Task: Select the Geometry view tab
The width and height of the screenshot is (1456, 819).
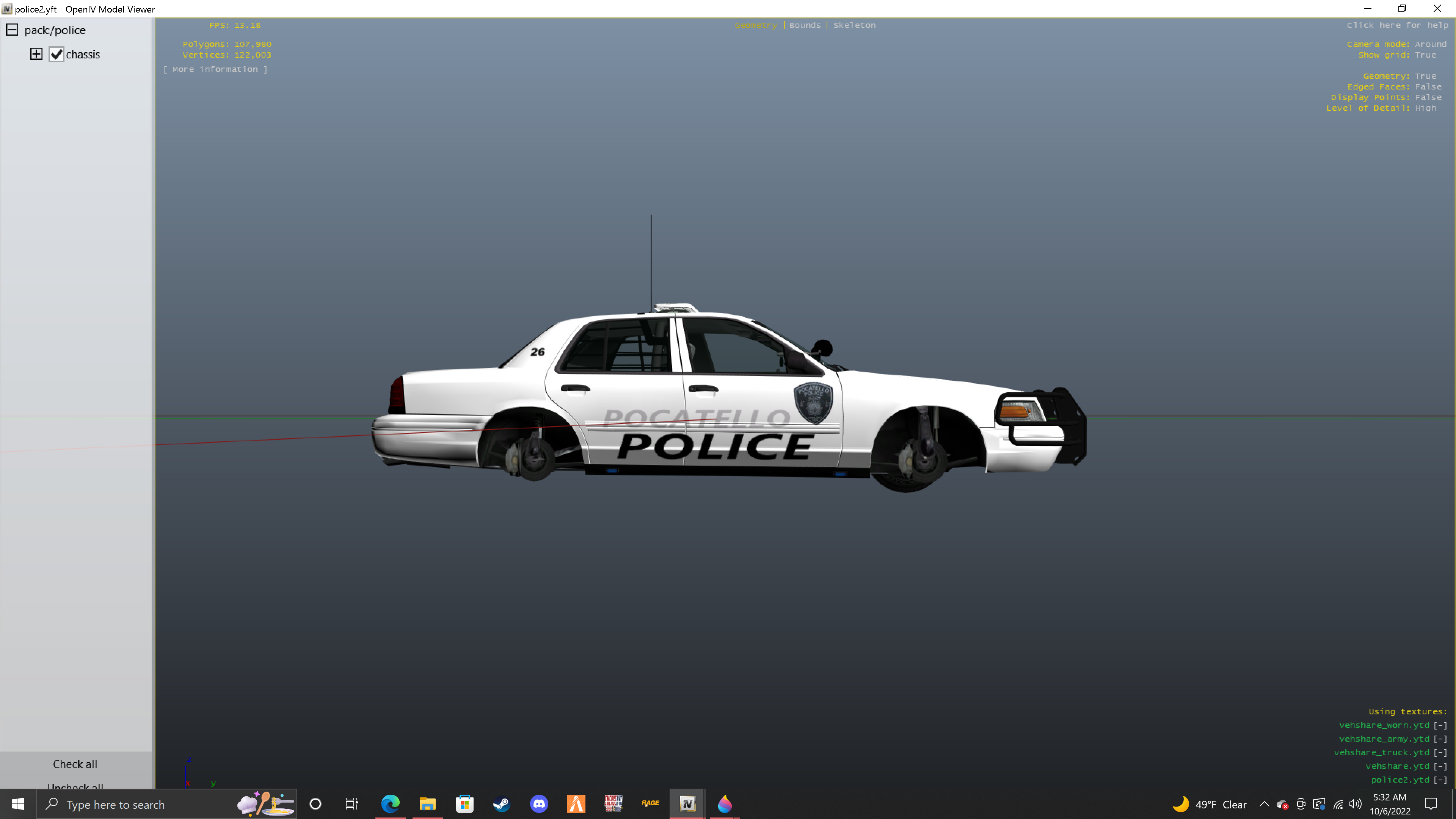Action: click(755, 25)
